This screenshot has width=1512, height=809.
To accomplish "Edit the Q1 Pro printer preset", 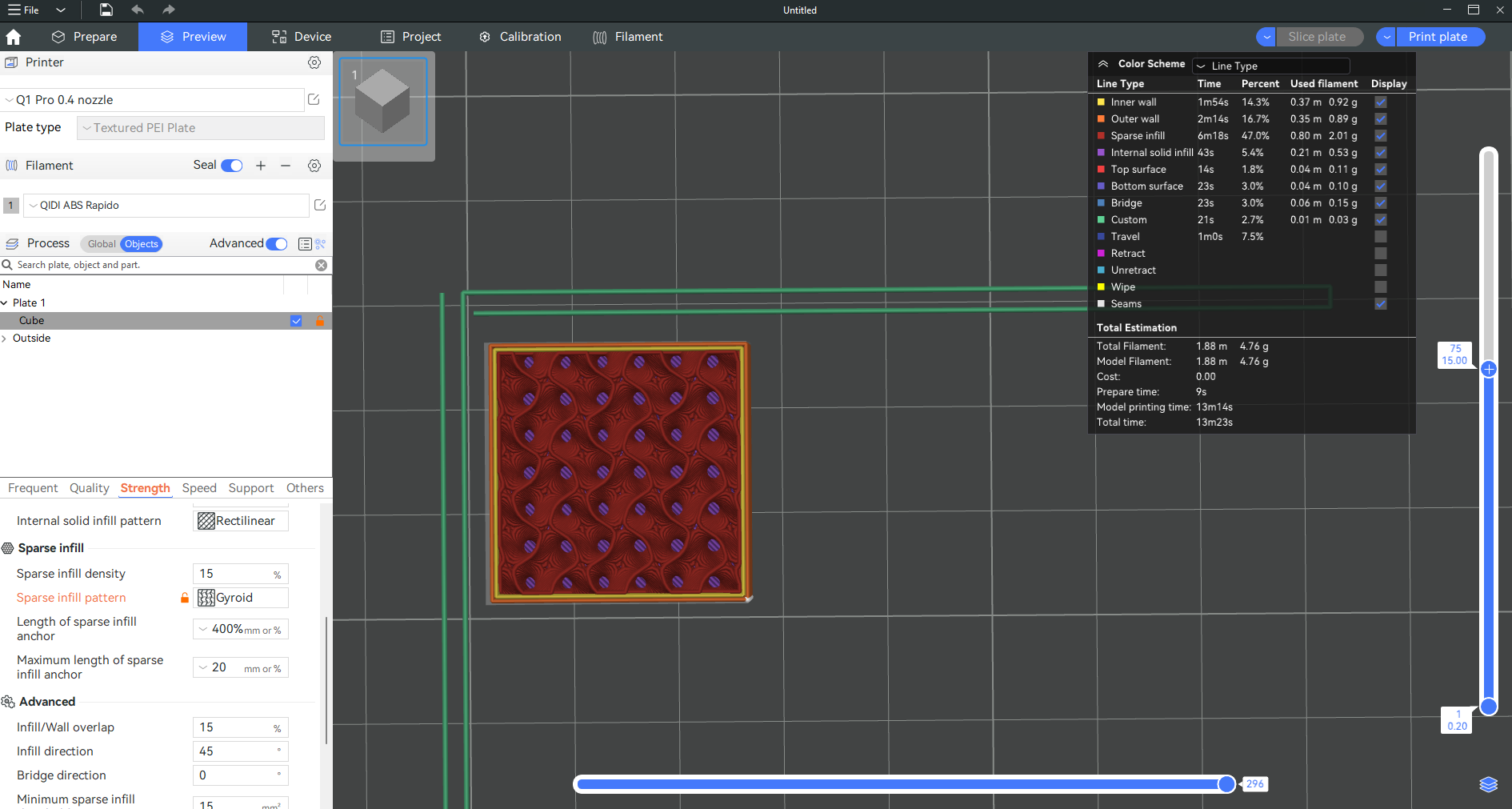I will coord(314,99).
